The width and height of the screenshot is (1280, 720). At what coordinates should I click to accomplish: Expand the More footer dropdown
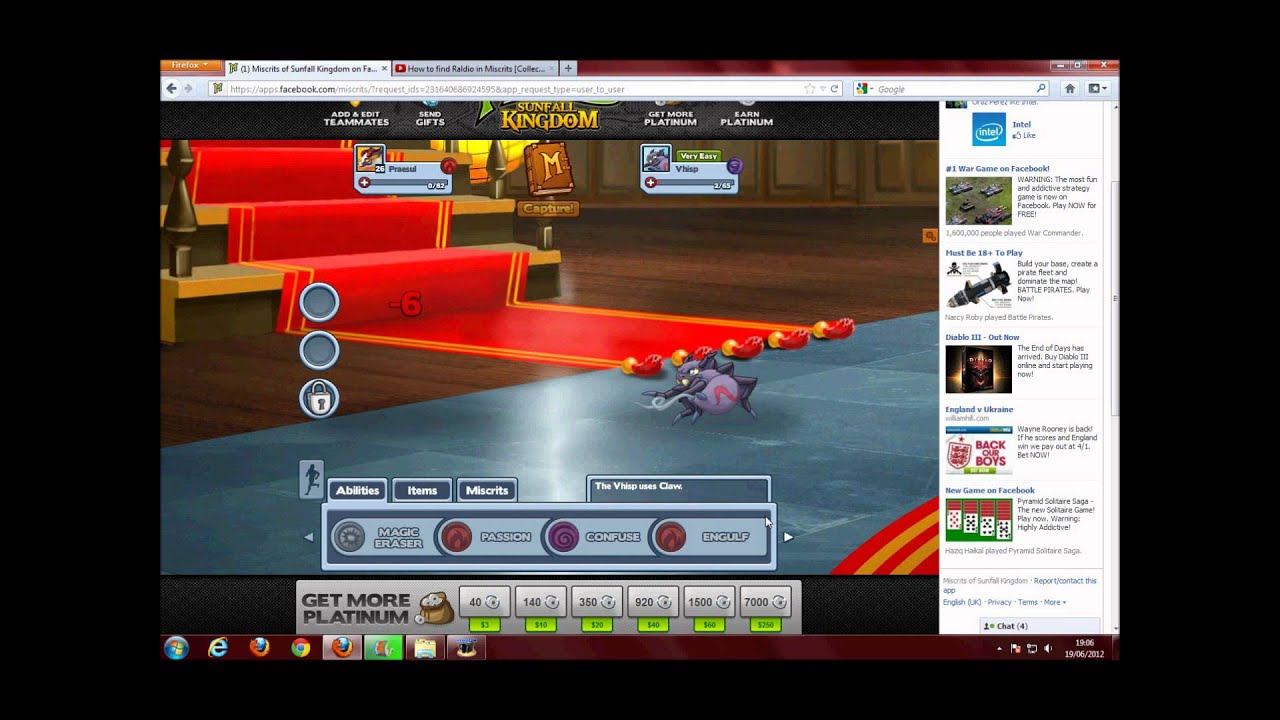tap(1055, 602)
